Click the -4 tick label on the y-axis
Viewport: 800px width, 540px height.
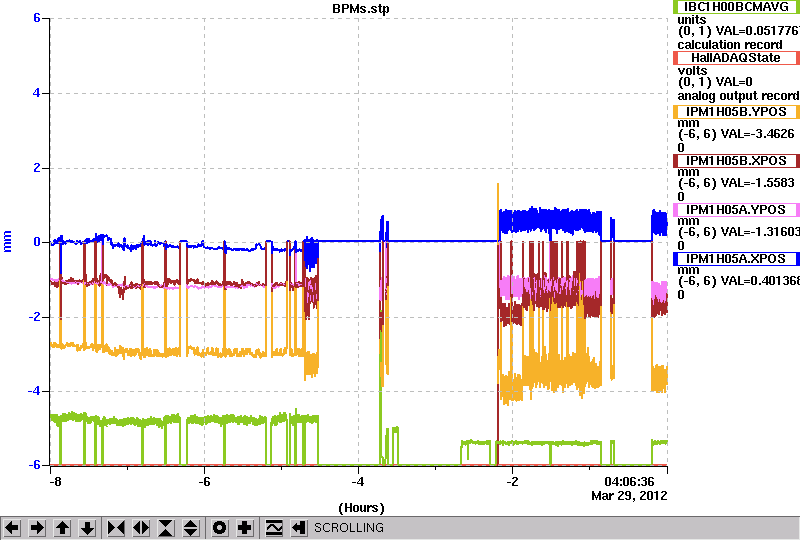pyautogui.click(x=34, y=391)
